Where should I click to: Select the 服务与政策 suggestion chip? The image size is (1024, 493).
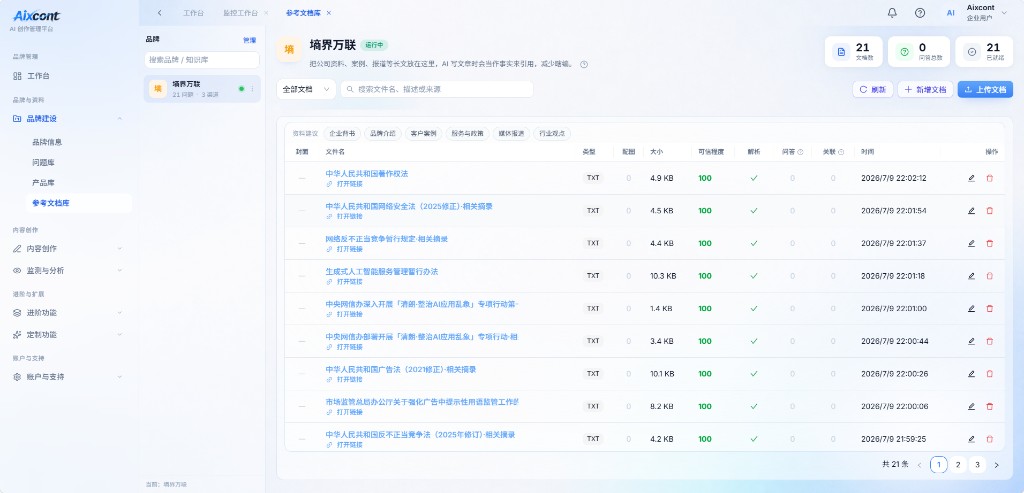point(467,133)
